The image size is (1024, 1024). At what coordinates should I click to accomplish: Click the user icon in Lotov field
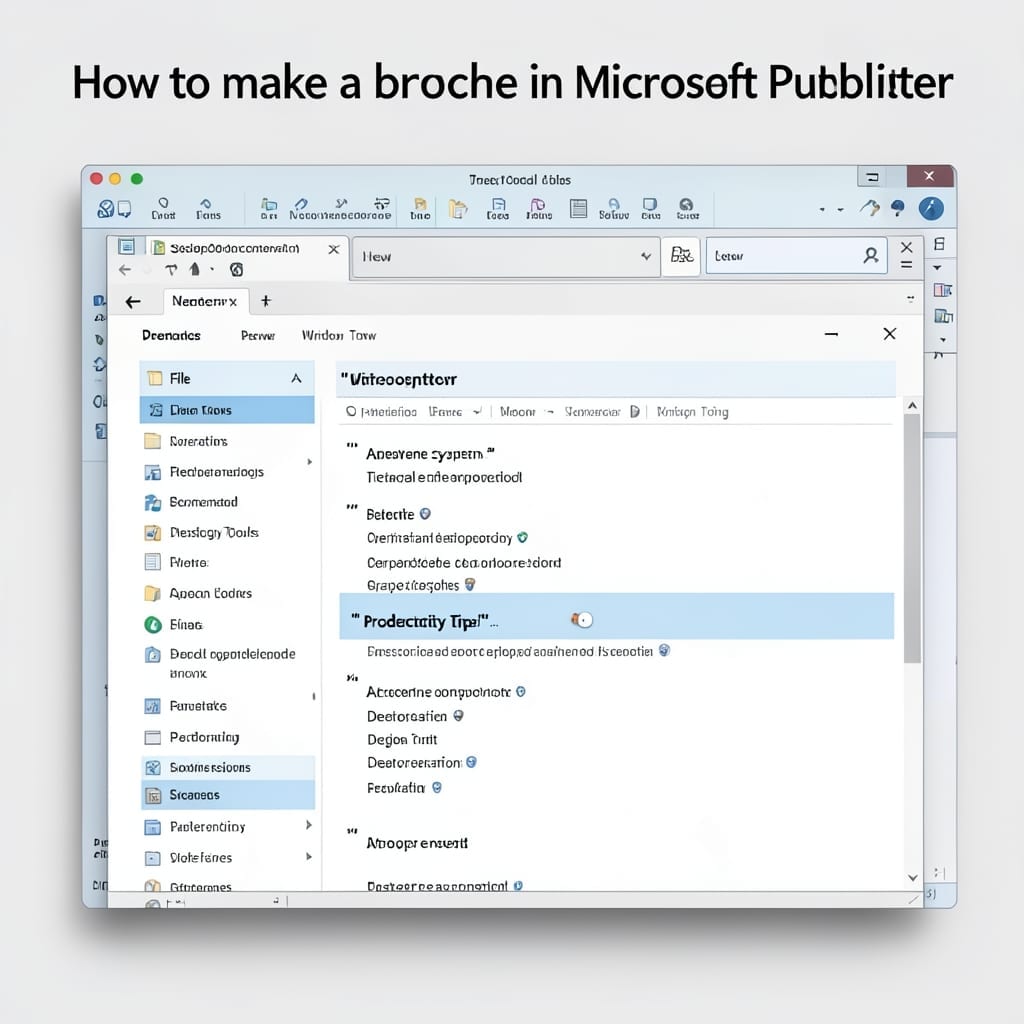click(871, 255)
